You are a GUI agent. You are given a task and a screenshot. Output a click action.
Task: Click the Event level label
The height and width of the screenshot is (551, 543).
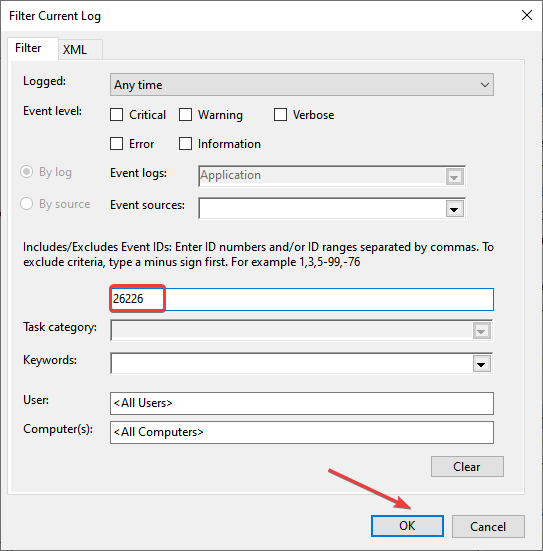(52, 111)
